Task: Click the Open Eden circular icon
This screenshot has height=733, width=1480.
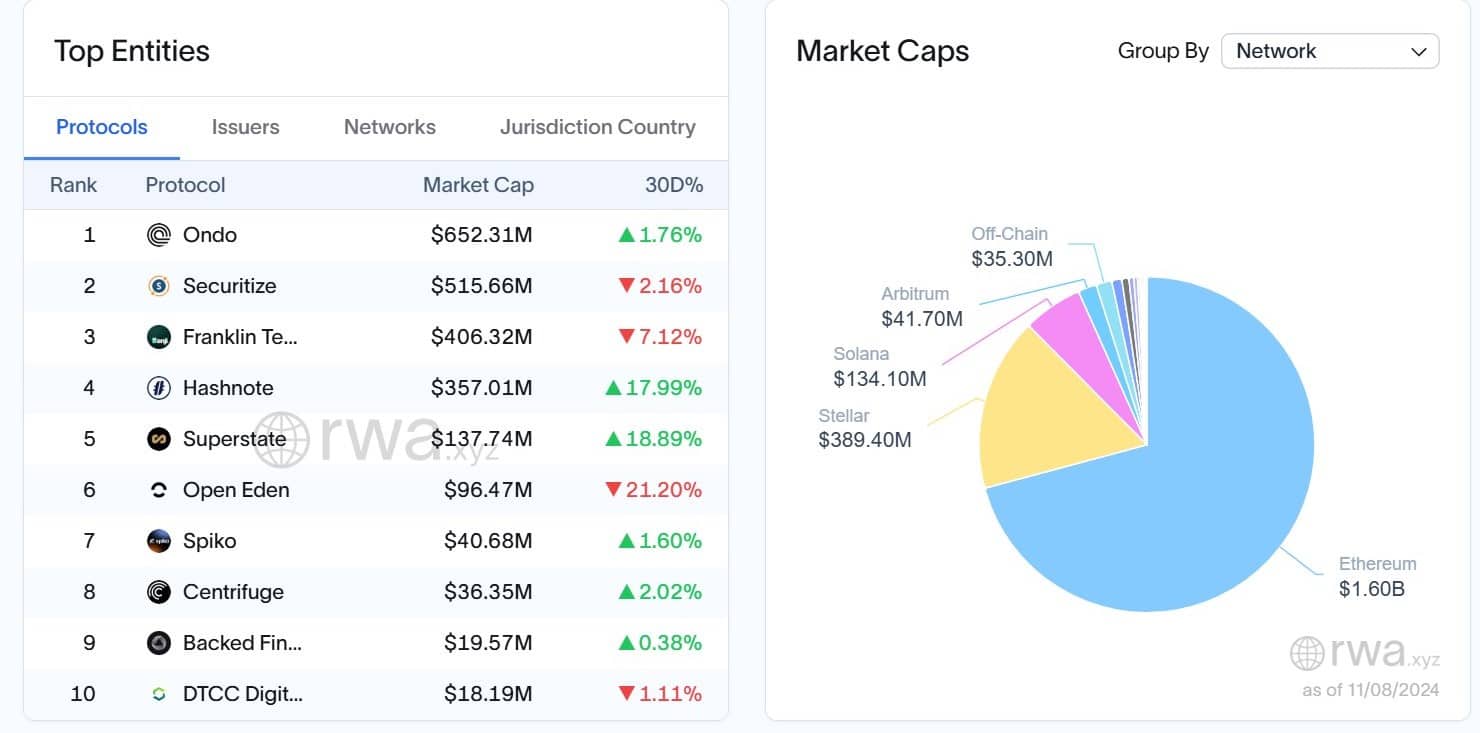Action: click(157, 490)
